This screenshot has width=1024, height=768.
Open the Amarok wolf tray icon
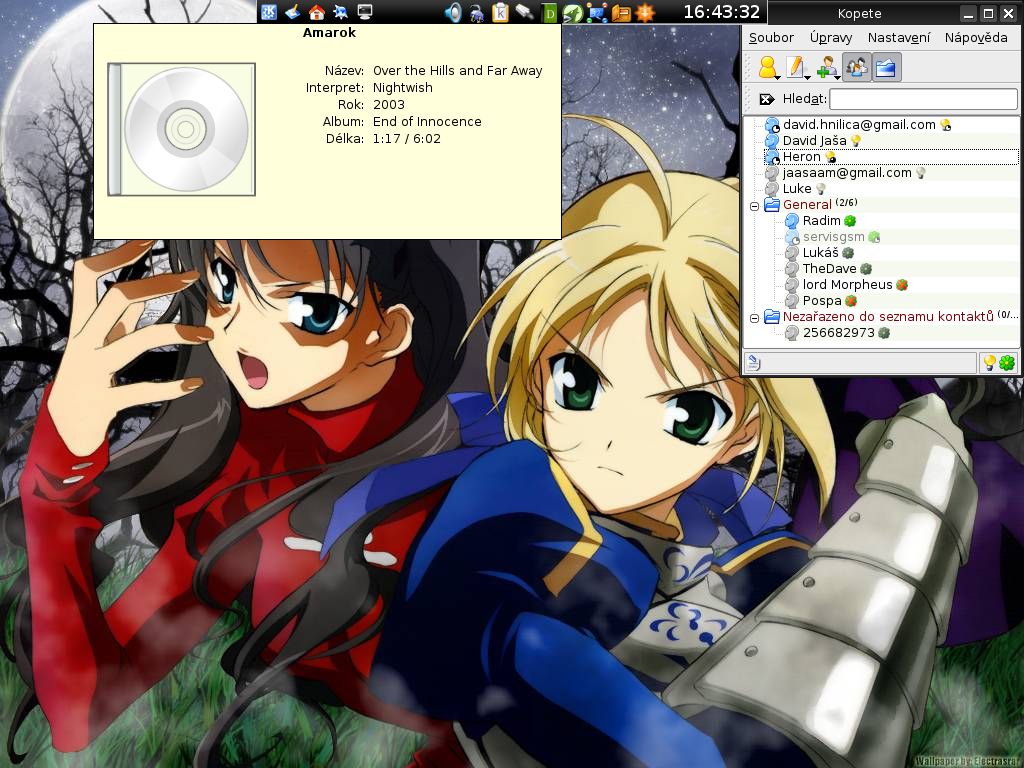pyautogui.click(x=477, y=13)
